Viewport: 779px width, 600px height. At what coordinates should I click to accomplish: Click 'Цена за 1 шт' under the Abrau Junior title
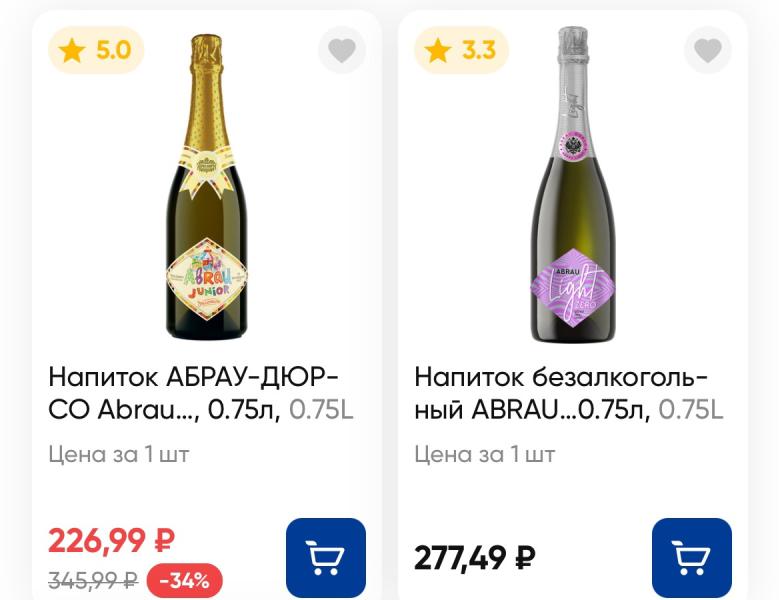click(119, 455)
